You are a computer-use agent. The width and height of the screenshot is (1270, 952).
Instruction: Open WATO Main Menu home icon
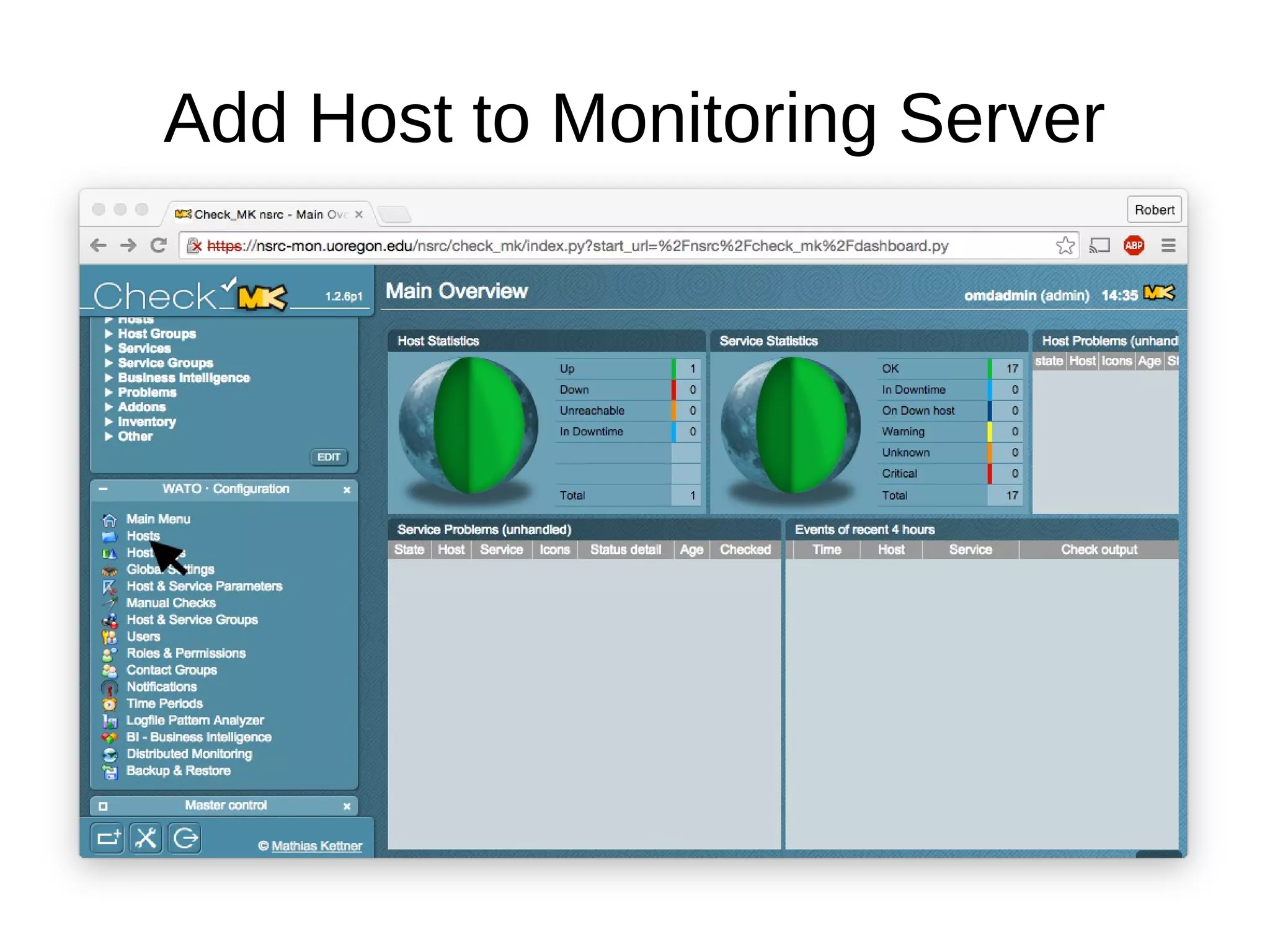tap(110, 520)
